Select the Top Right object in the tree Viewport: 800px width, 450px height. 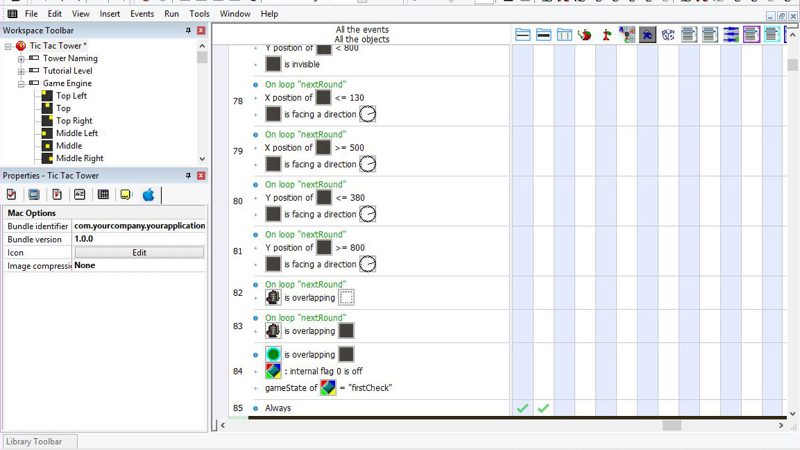74,120
